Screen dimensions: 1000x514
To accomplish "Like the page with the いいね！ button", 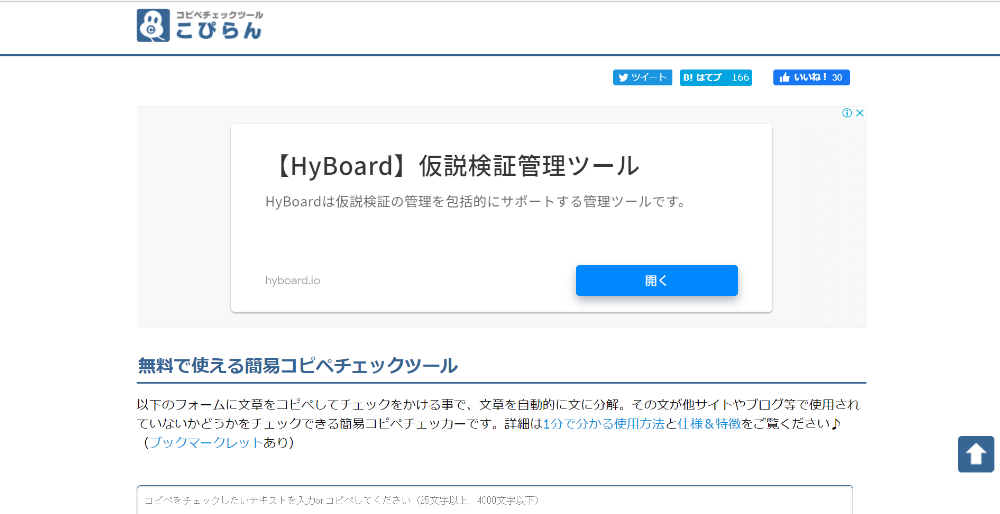I will (811, 78).
